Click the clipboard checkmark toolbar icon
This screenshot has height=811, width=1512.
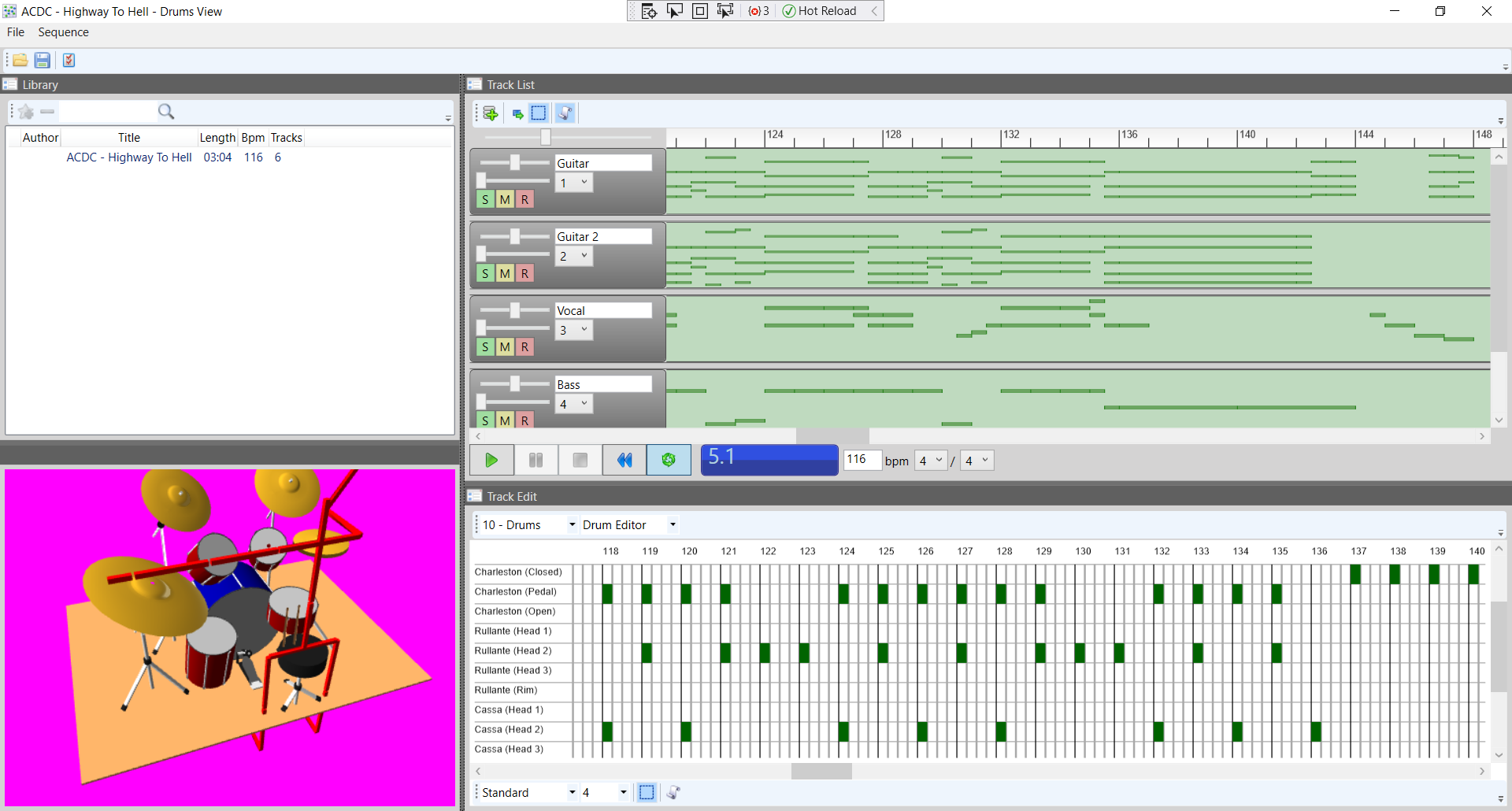(x=69, y=60)
